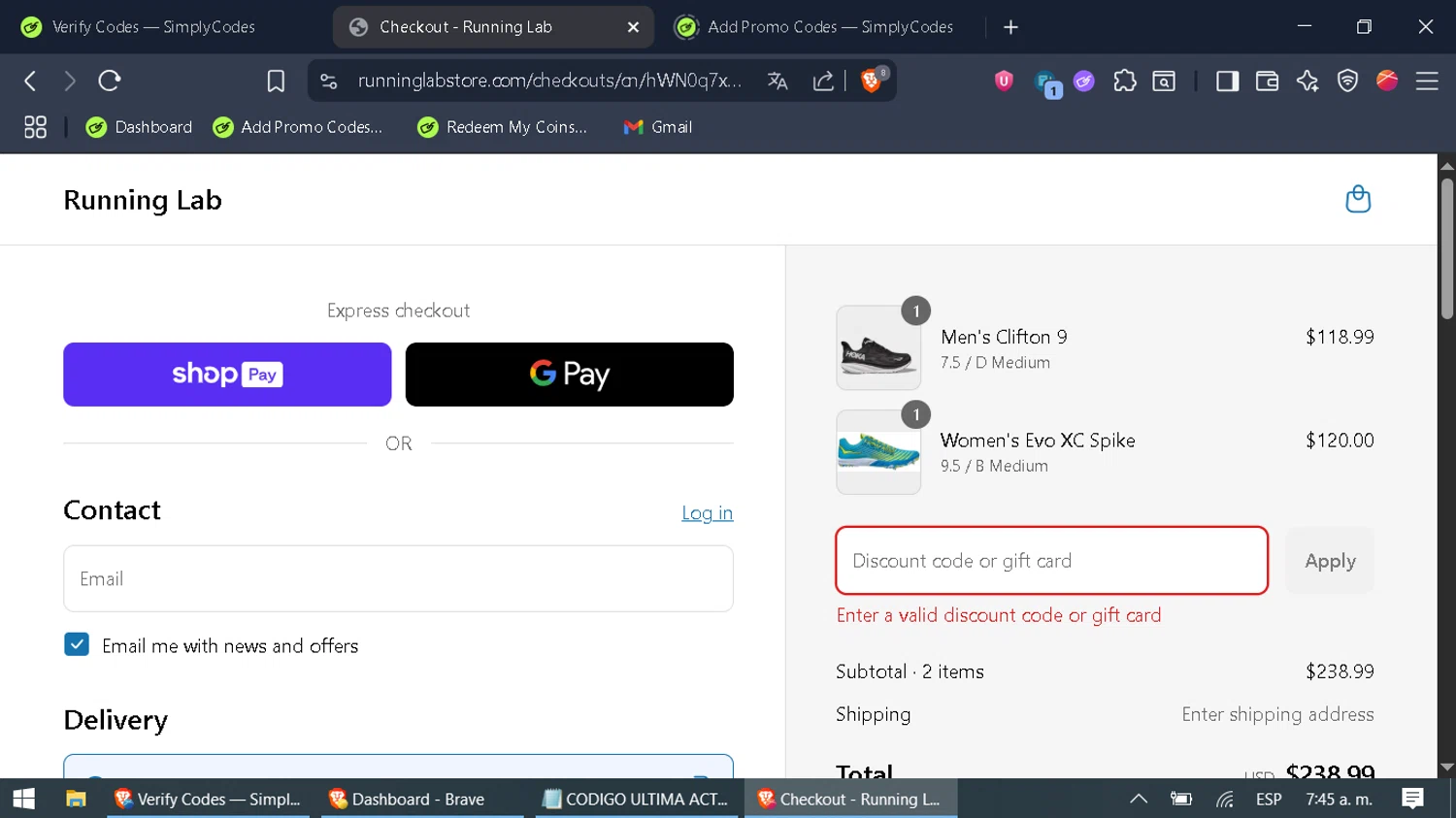Open the Redeem My Coins bookmark

[503, 127]
